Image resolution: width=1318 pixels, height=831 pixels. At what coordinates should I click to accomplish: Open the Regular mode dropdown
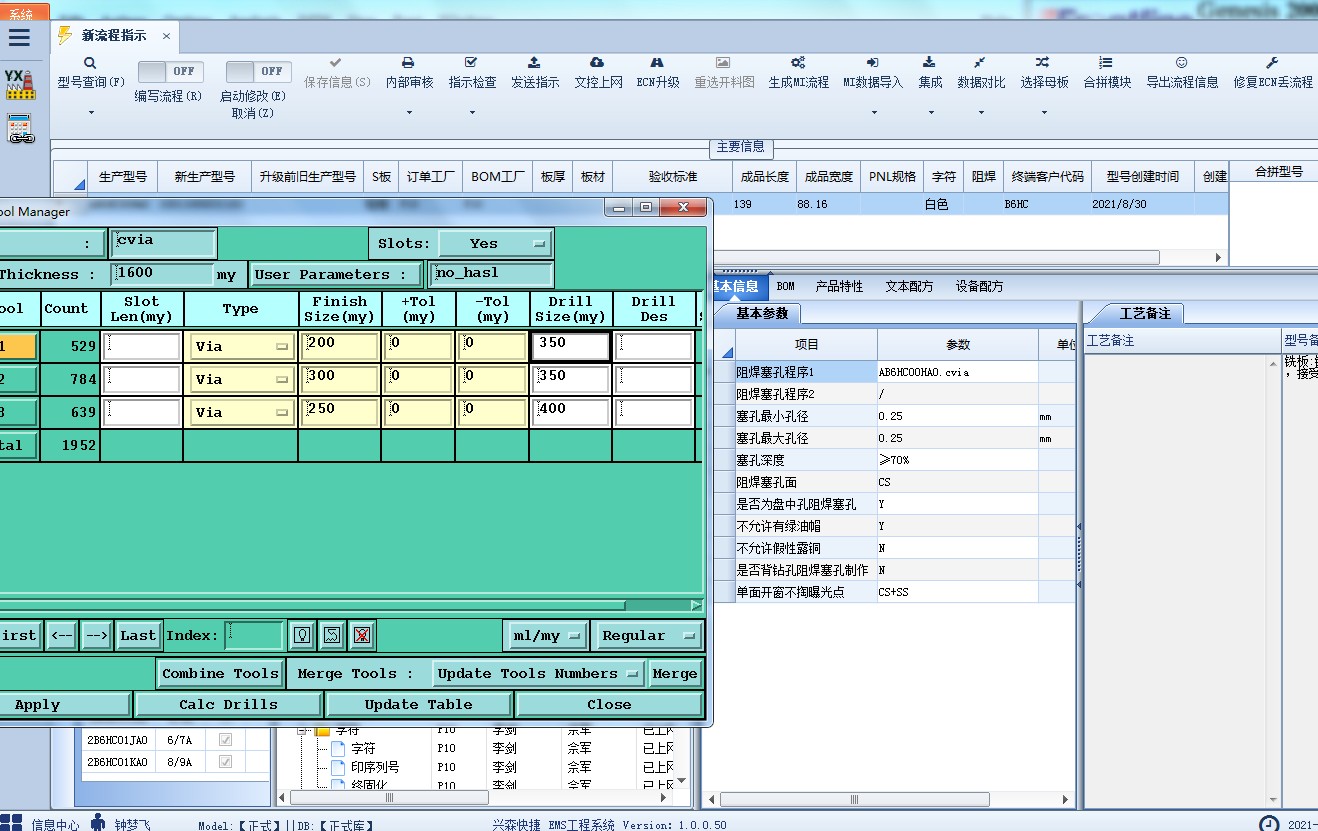click(x=648, y=635)
